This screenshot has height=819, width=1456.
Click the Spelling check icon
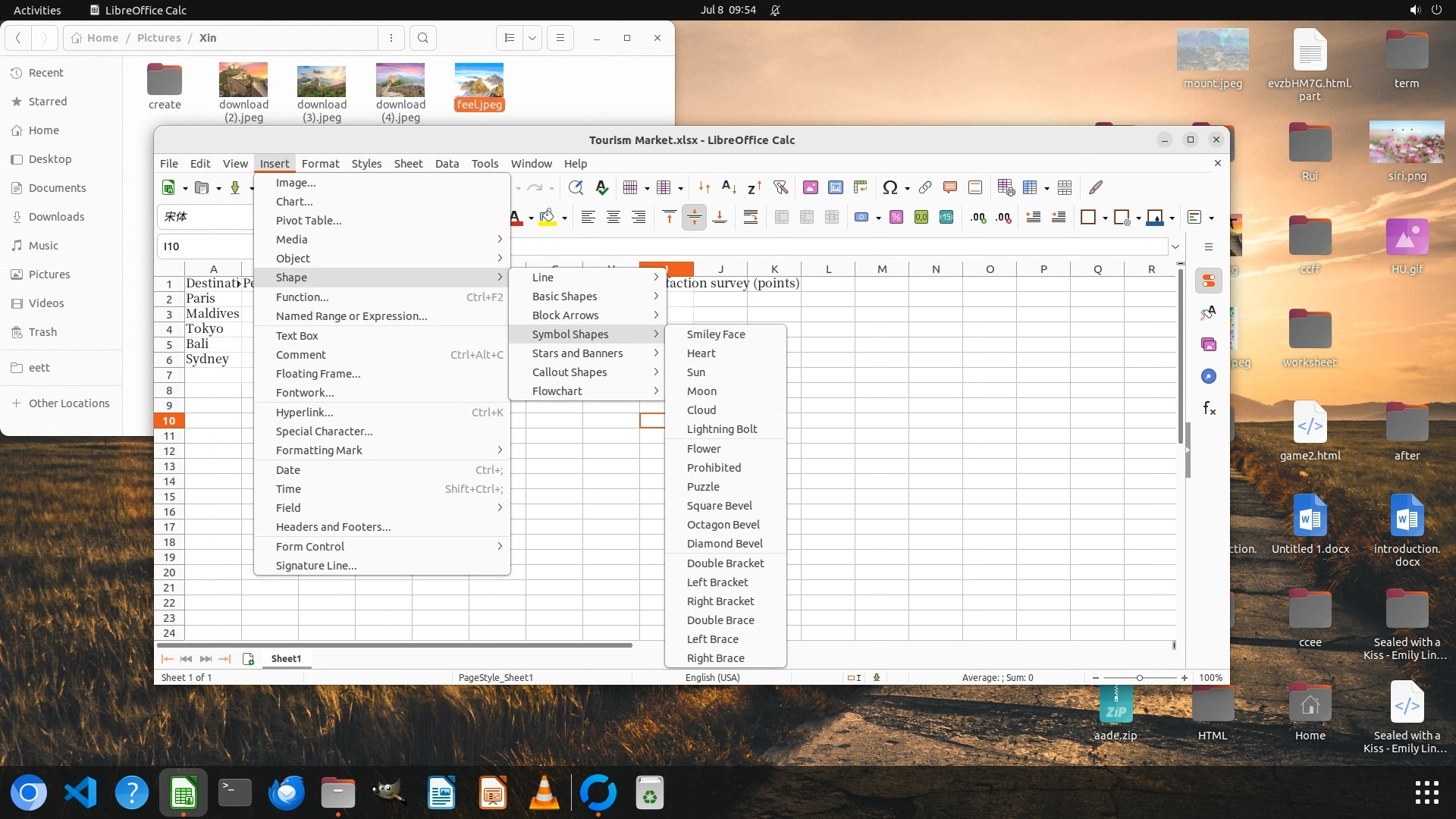tap(601, 187)
